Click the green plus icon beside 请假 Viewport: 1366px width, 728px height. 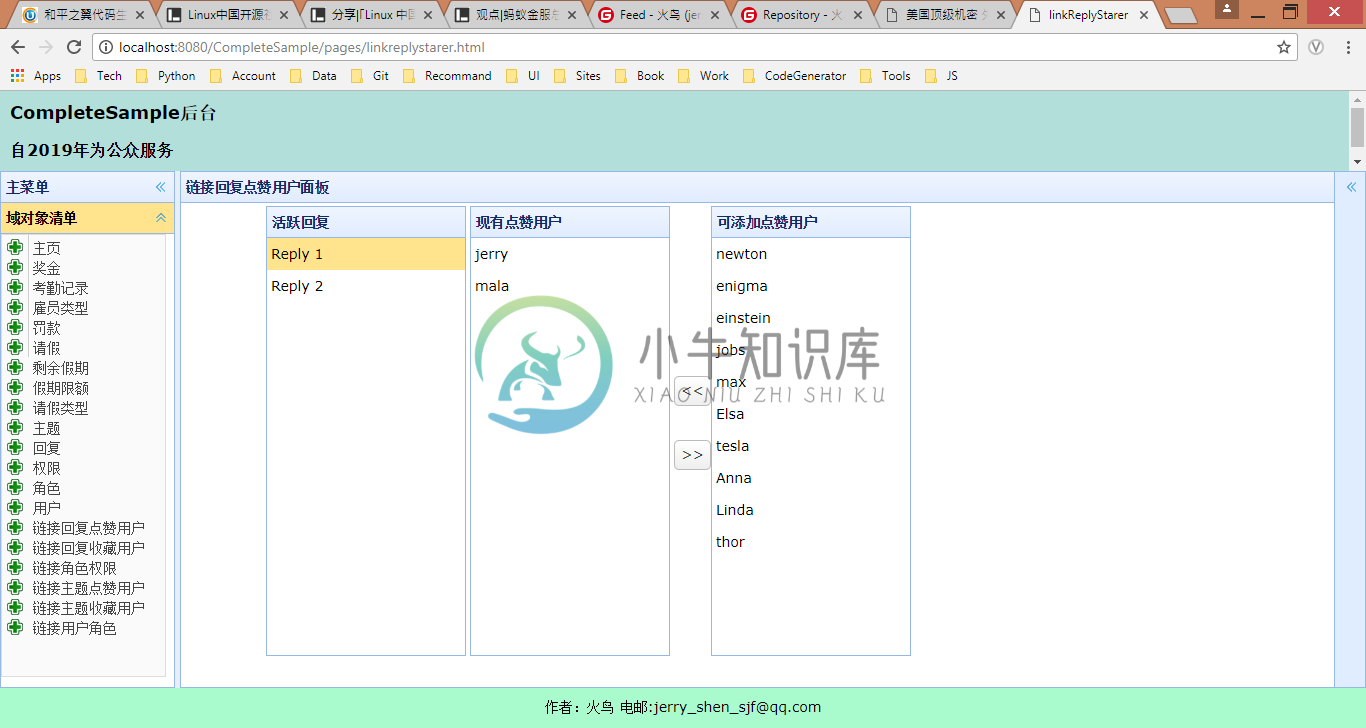[15, 347]
